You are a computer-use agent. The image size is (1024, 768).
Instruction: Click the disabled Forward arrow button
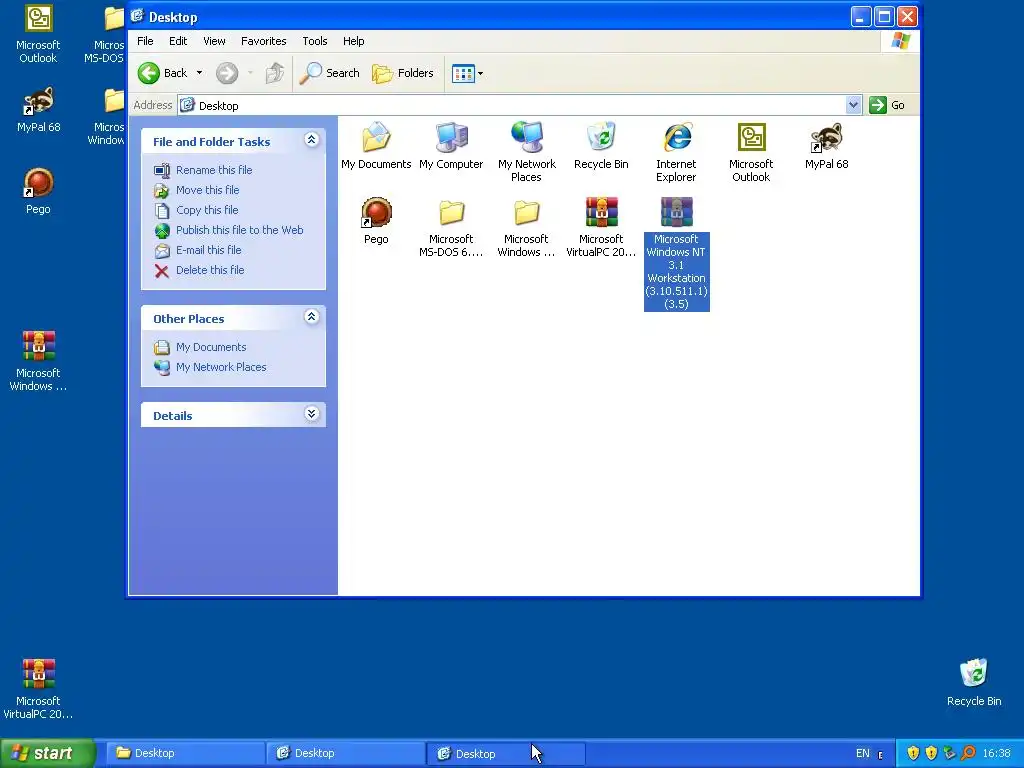coord(227,73)
